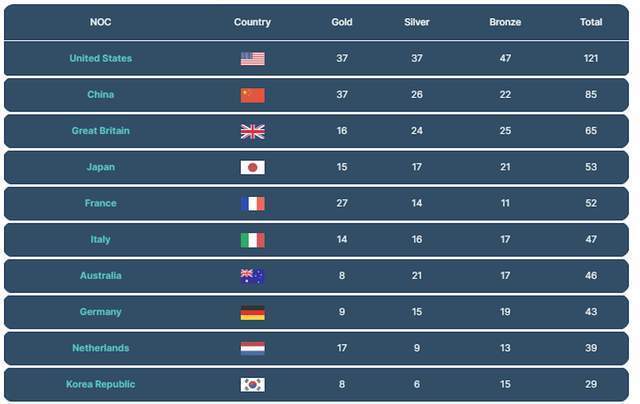This screenshot has height=404, width=640.
Task: Click the Korea Republic flag icon
Action: click(x=253, y=384)
